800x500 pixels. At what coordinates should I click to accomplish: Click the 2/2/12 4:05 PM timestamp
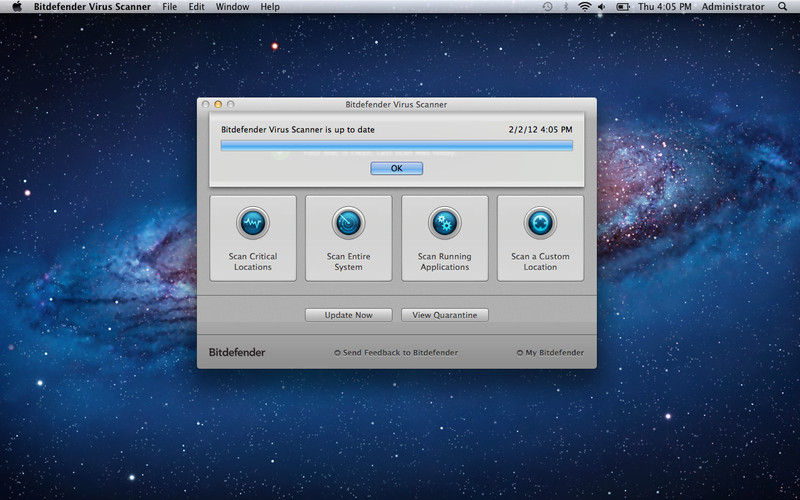click(x=540, y=130)
